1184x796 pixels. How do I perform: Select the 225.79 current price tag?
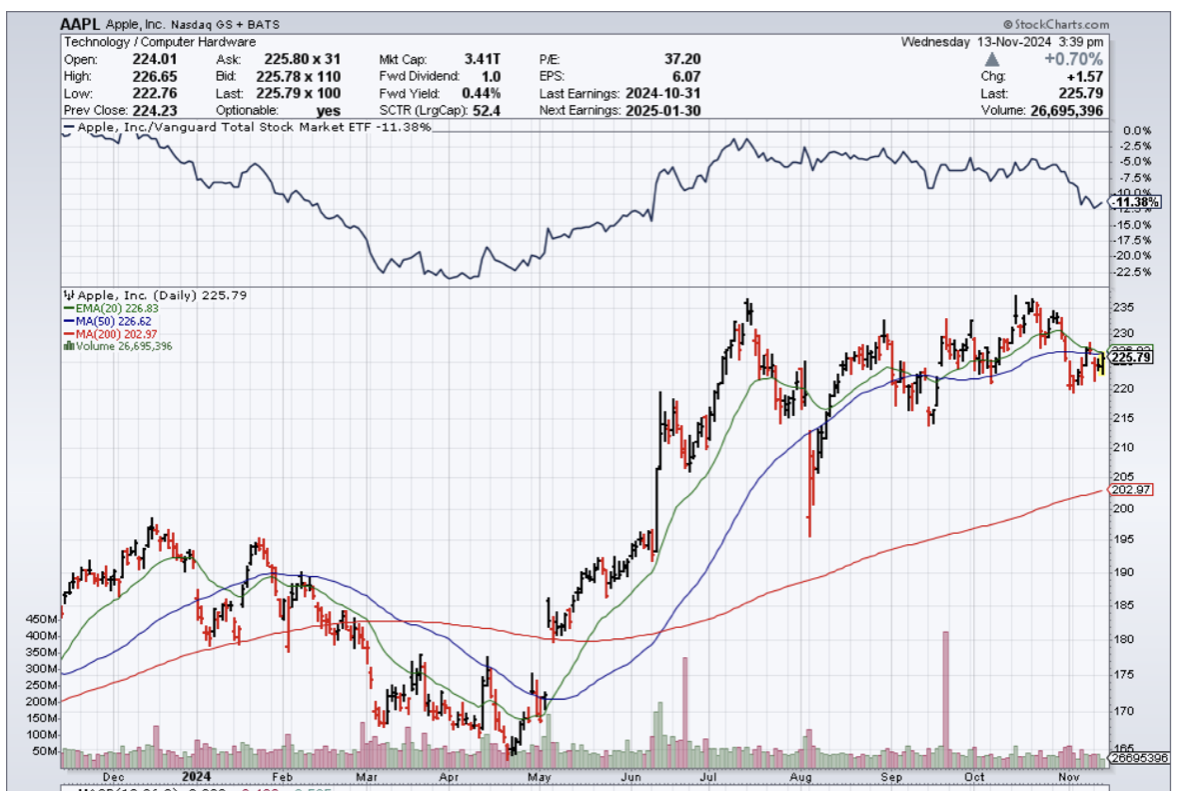tap(1133, 357)
